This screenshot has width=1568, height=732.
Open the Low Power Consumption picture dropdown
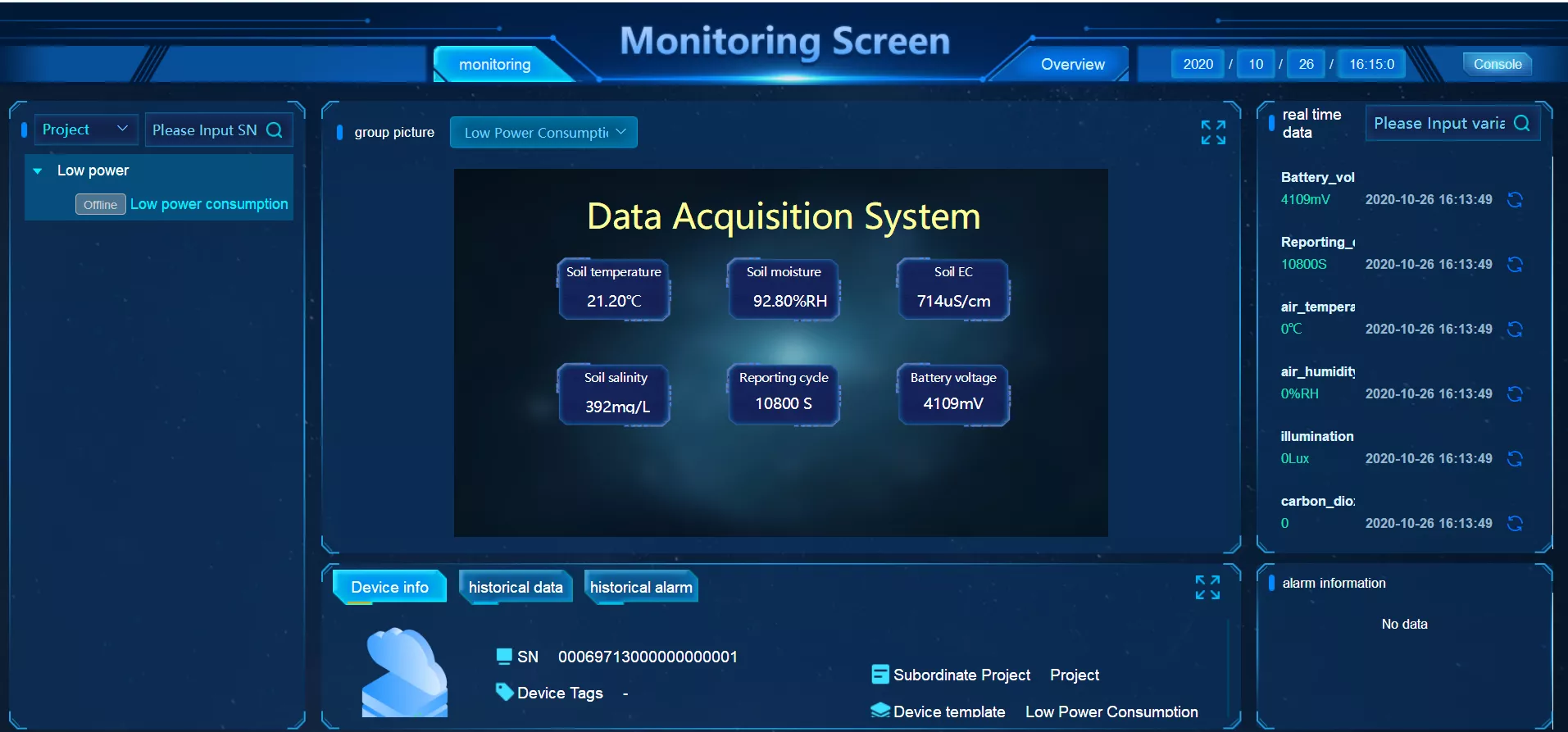(x=543, y=132)
